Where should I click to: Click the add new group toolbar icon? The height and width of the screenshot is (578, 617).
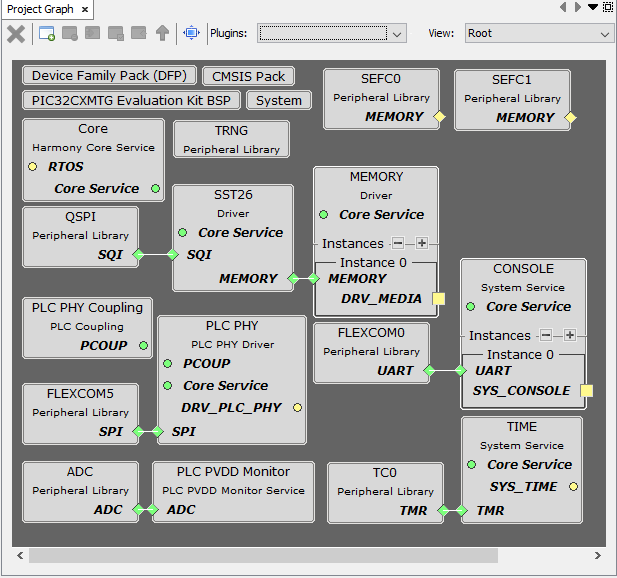[47, 34]
